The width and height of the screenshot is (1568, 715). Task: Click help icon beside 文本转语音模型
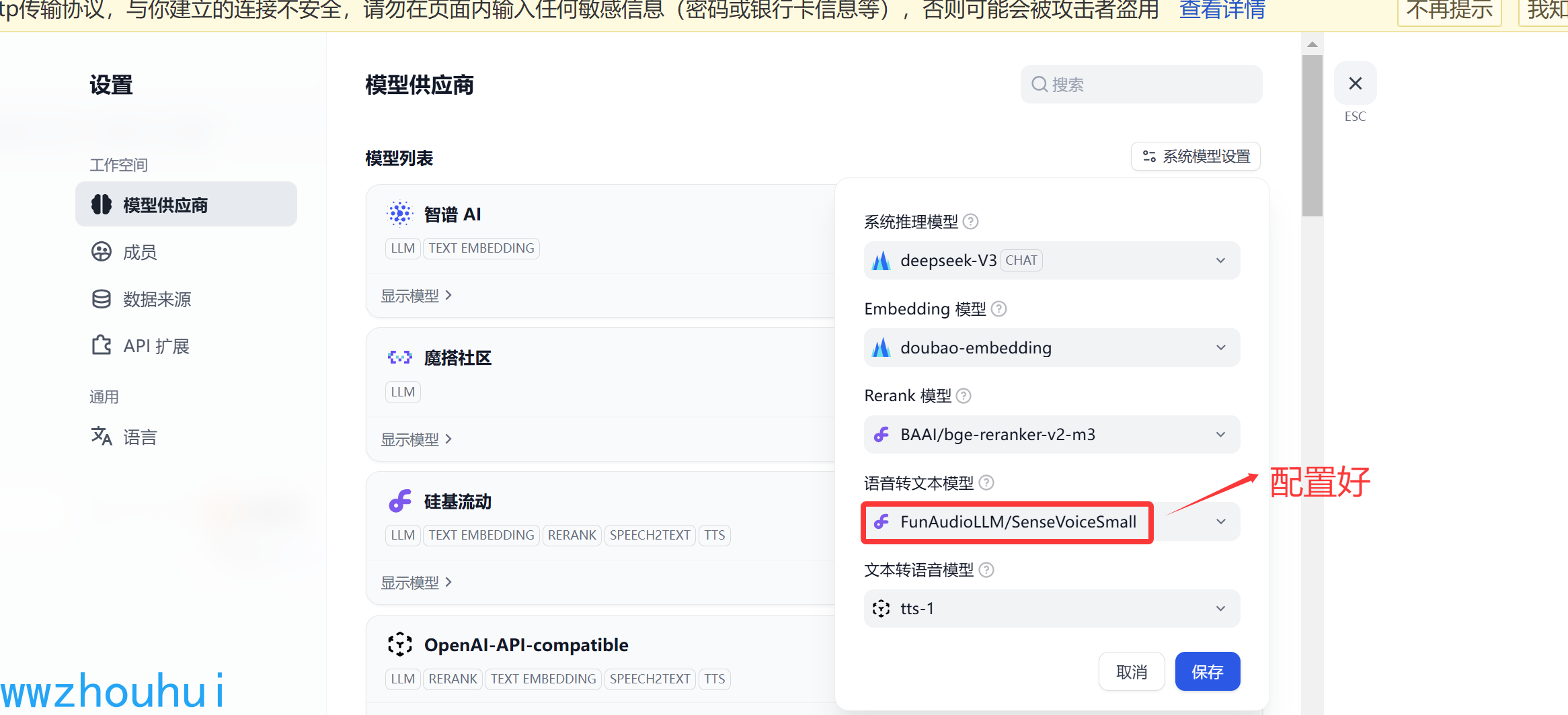tap(986, 570)
